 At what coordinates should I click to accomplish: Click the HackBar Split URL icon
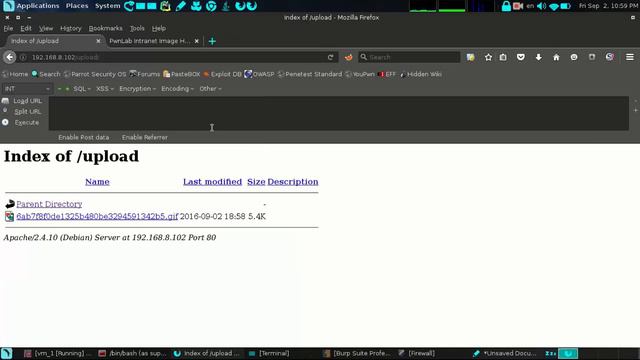(5, 111)
